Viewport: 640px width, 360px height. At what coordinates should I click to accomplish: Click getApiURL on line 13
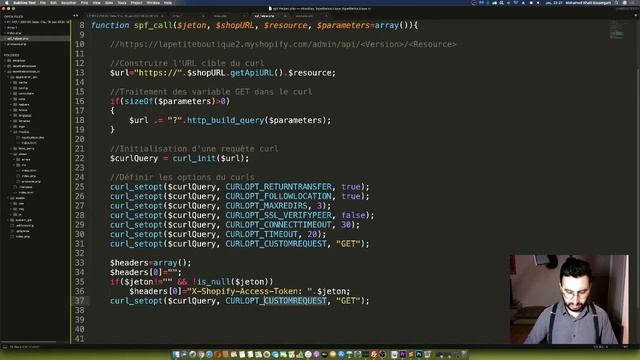[x=252, y=73]
